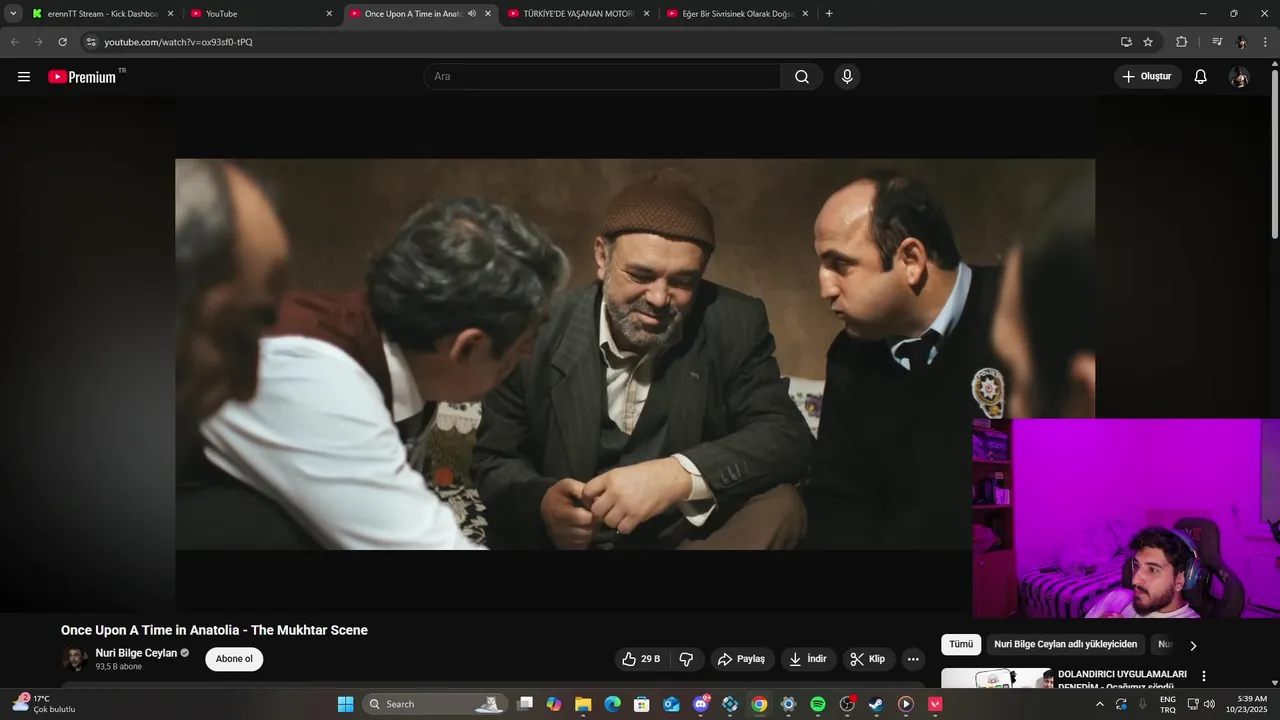1280x720 pixels.
Task: Open YouTube notifications bell
Action: tap(1201, 77)
